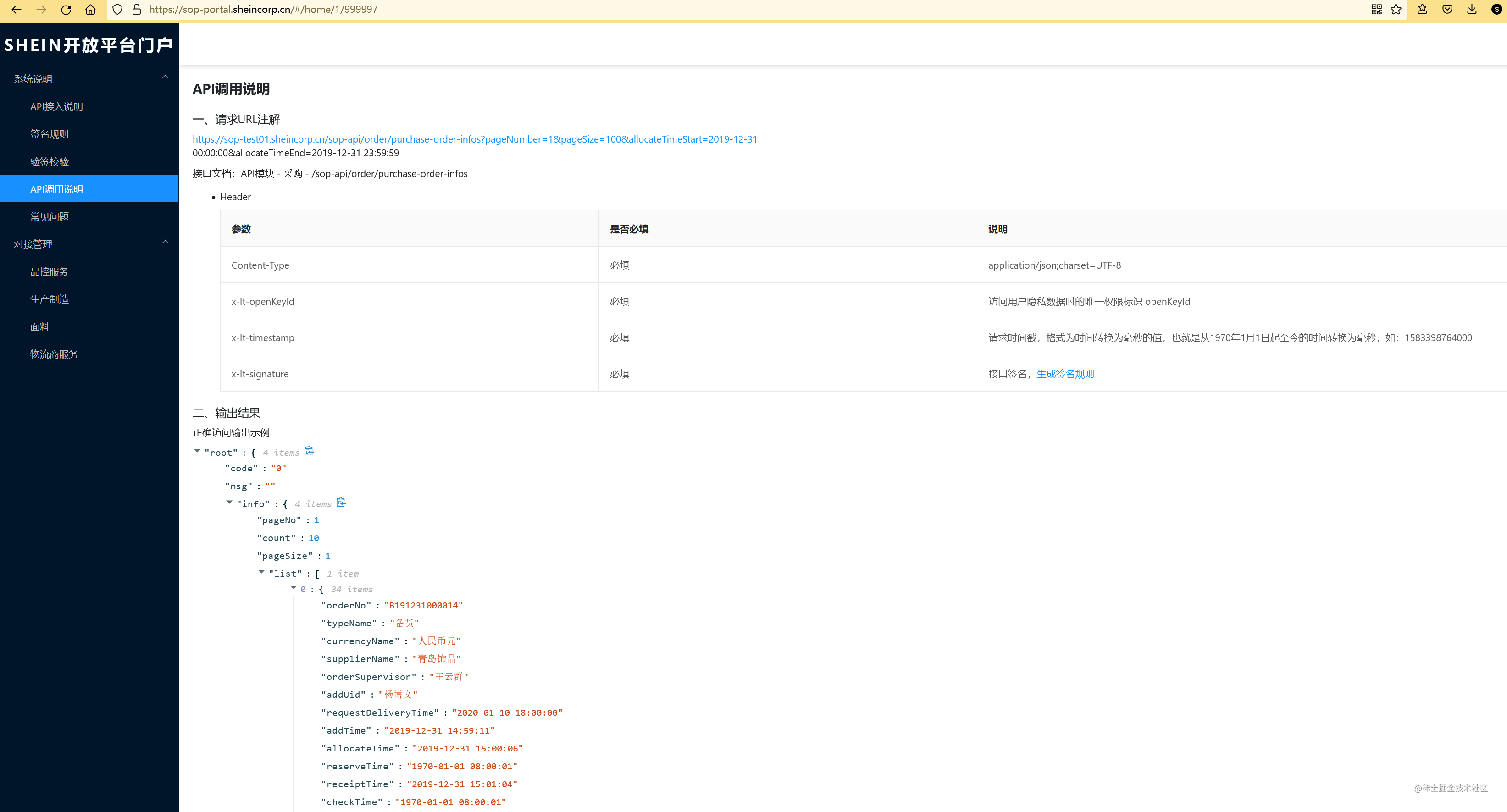The width and height of the screenshot is (1507, 812).
Task: Click the padlock site security icon
Action: 136,9
